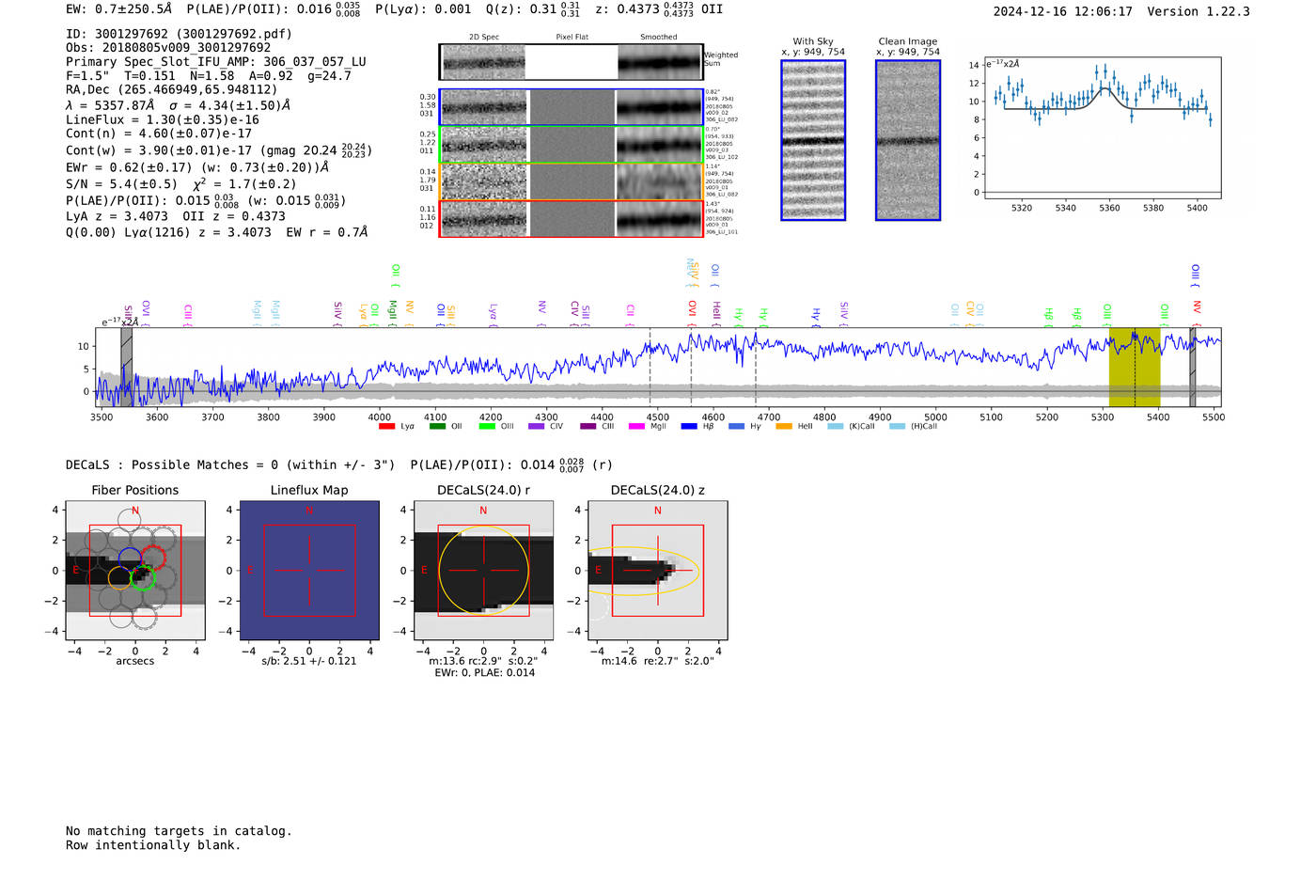Image resolution: width=1316 pixels, height=896 pixels.
Task: Click the Weighted Sum smoothed spectrum image
Action: (660, 62)
